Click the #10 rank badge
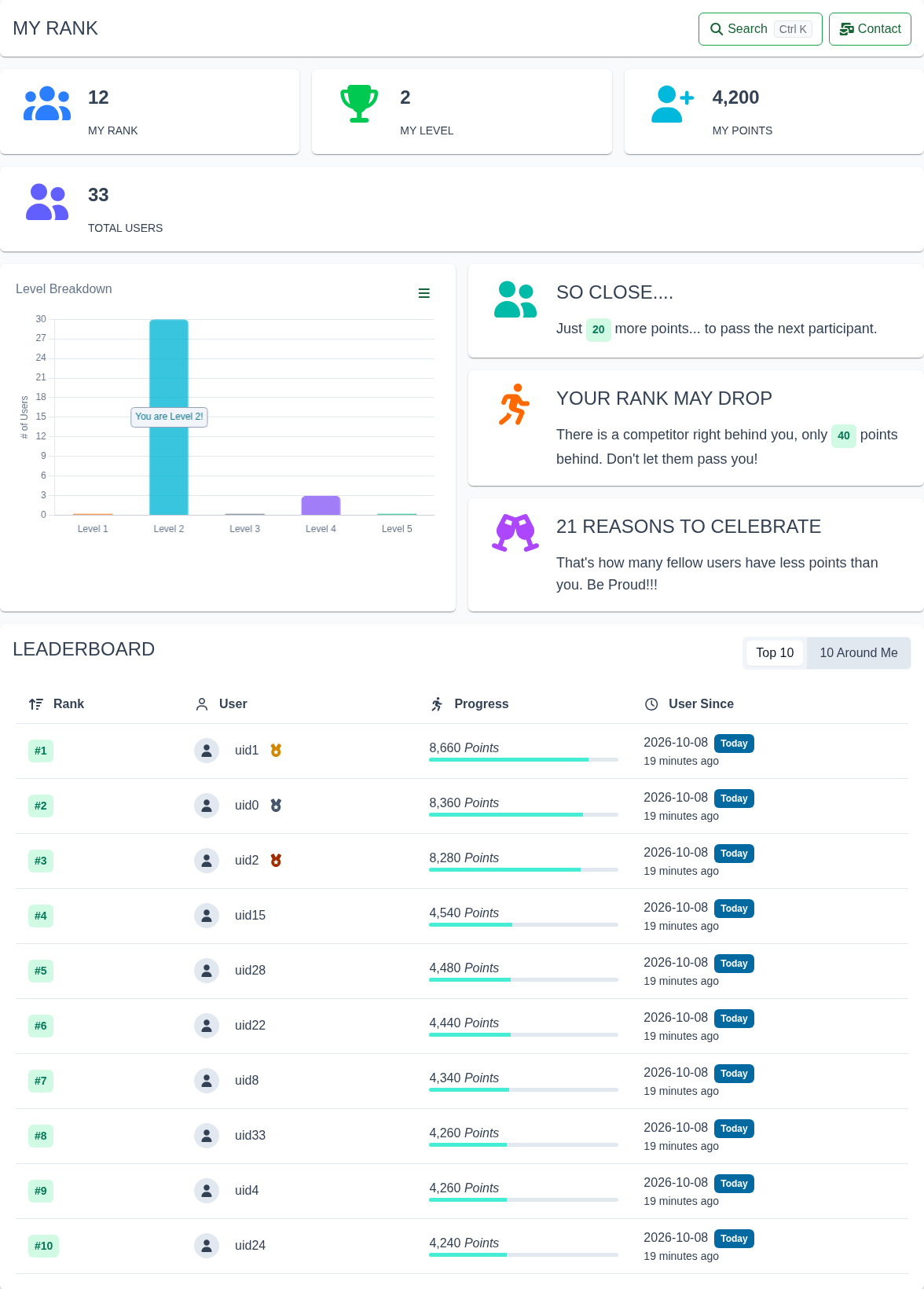924x1289 pixels. click(44, 1246)
